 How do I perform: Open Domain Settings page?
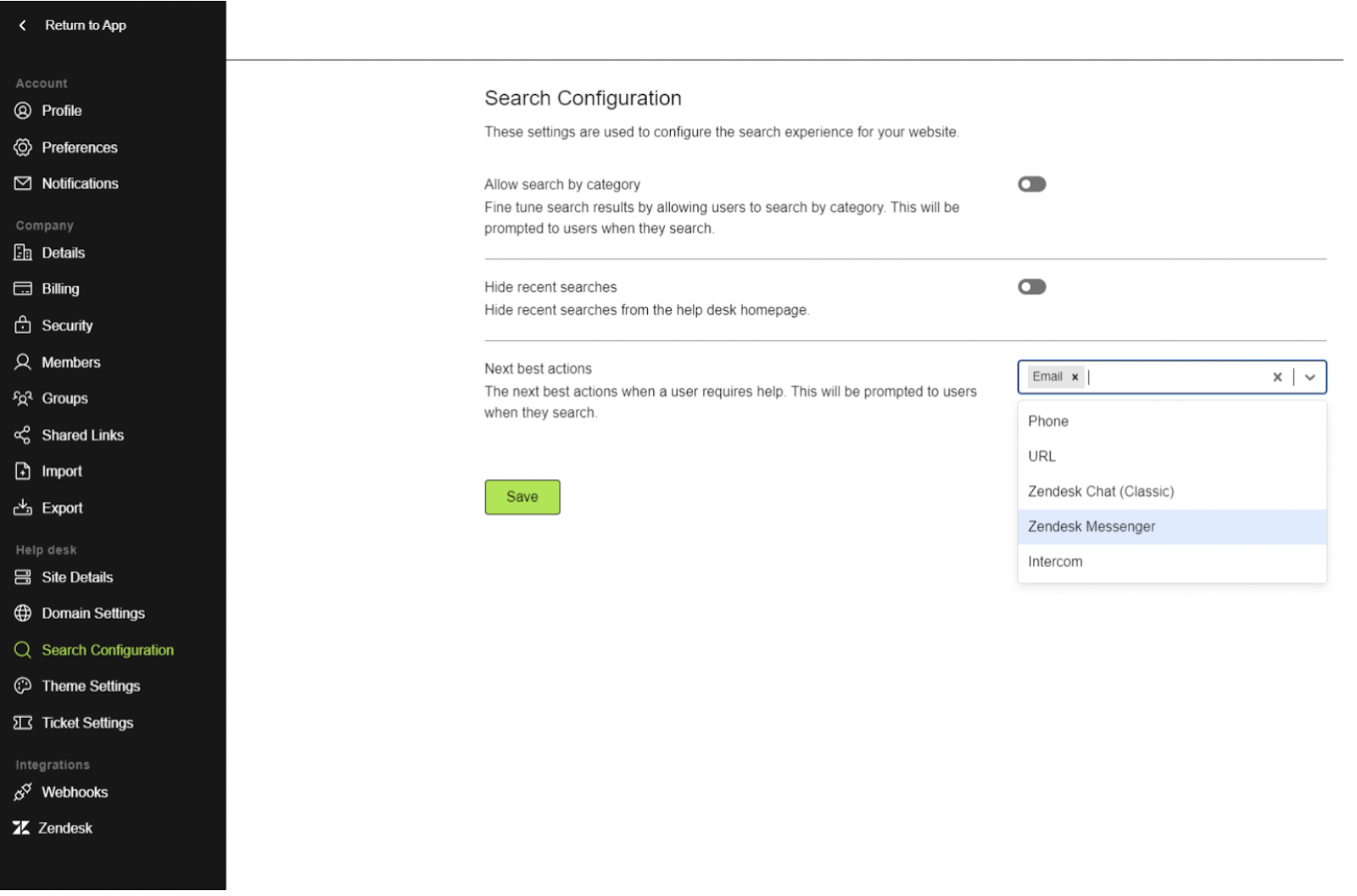click(x=93, y=615)
